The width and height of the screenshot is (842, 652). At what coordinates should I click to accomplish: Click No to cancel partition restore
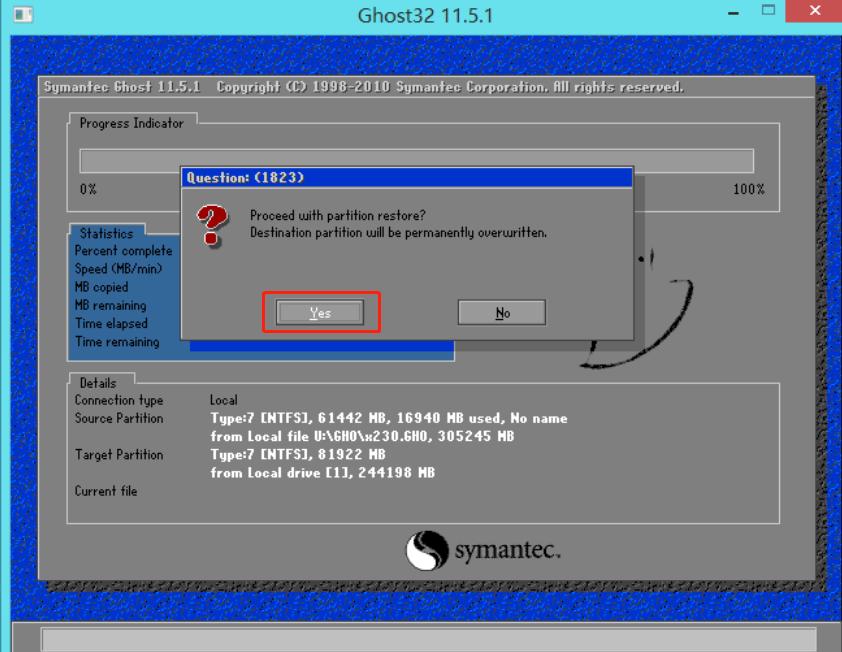501,313
